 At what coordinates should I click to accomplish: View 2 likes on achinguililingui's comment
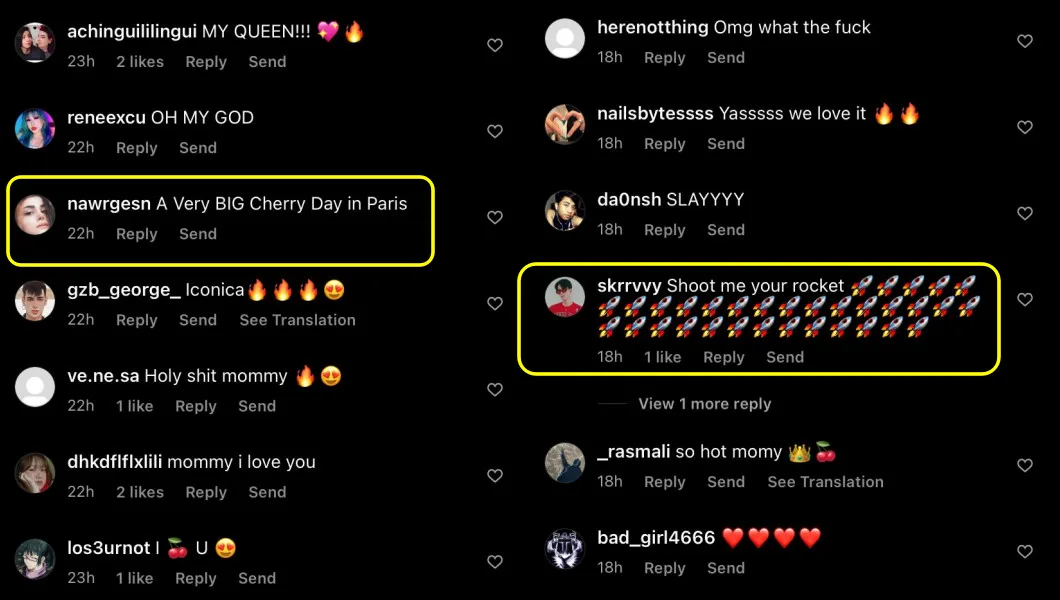pos(140,61)
